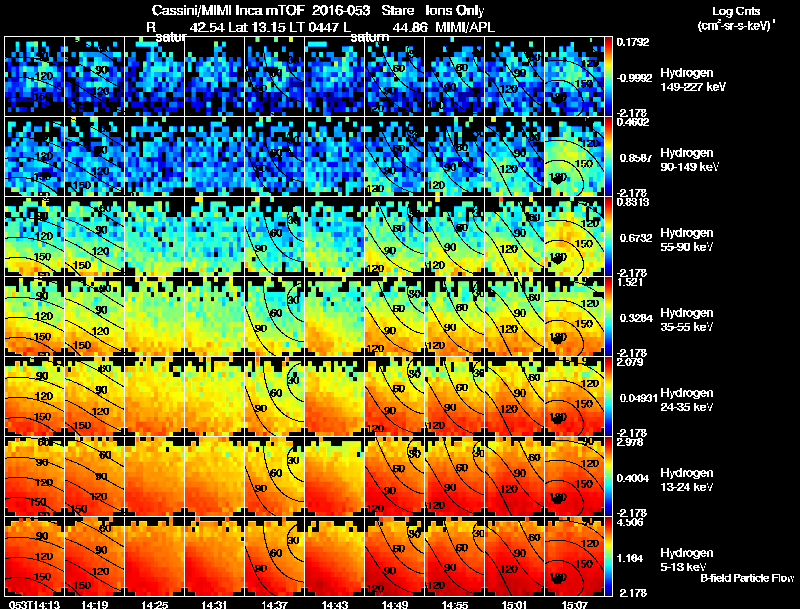Image resolution: width=800 pixels, height=609 pixels.
Task: Click the Log Cnts units legend
Action: coord(736,18)
